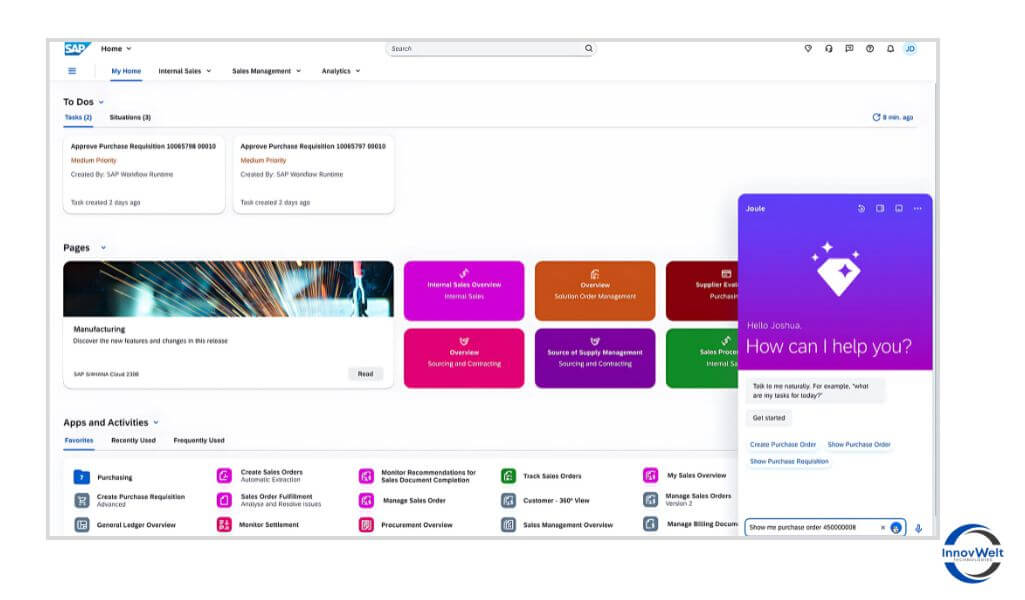The image size is (1025, 600).
Task: Refresh the To Dos list
Action: point(877,117)
